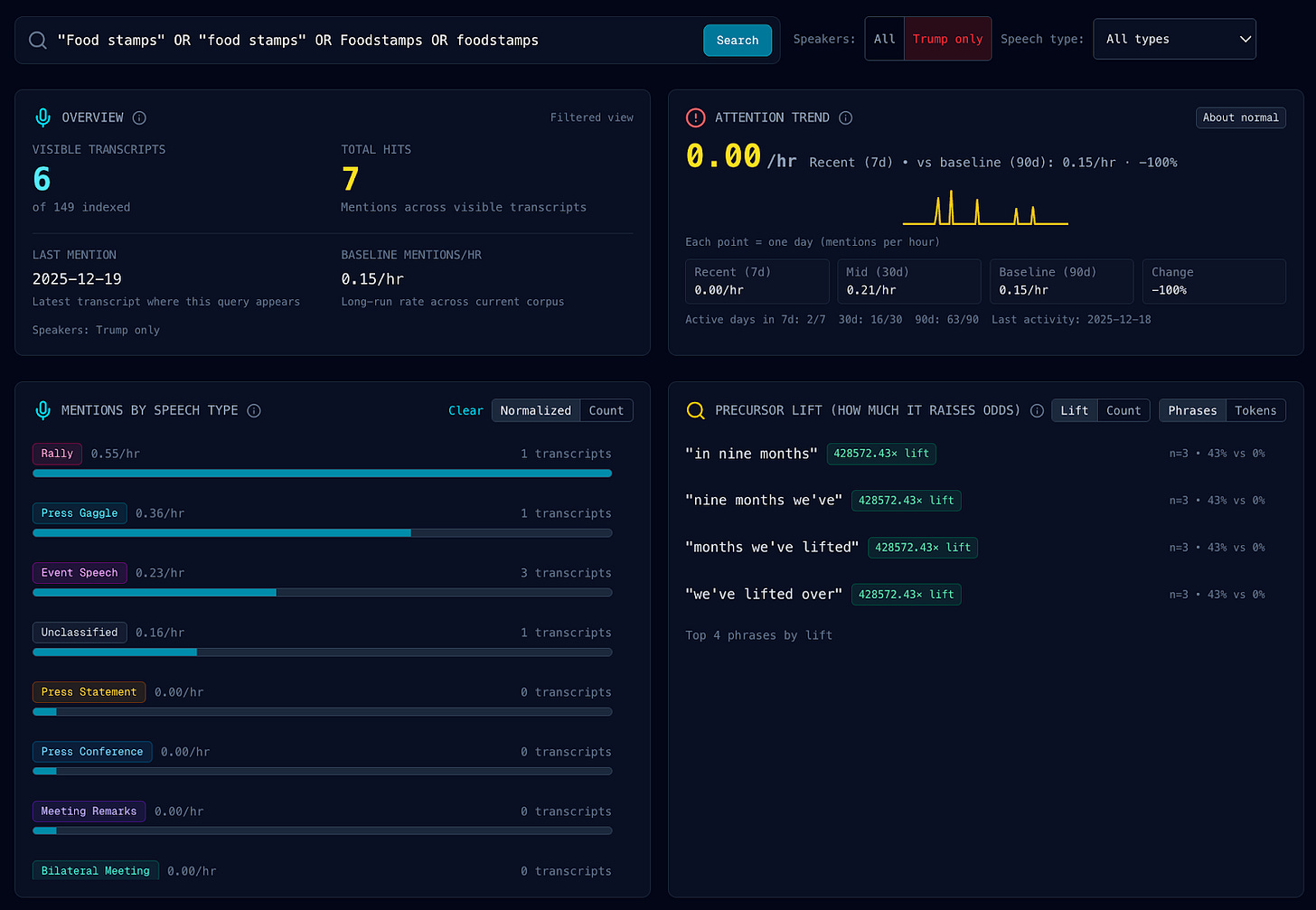Screen dimensions: 1316x910
Task: Filter by the Bilateral Meeting tag
Action: [x=96, y=871]
